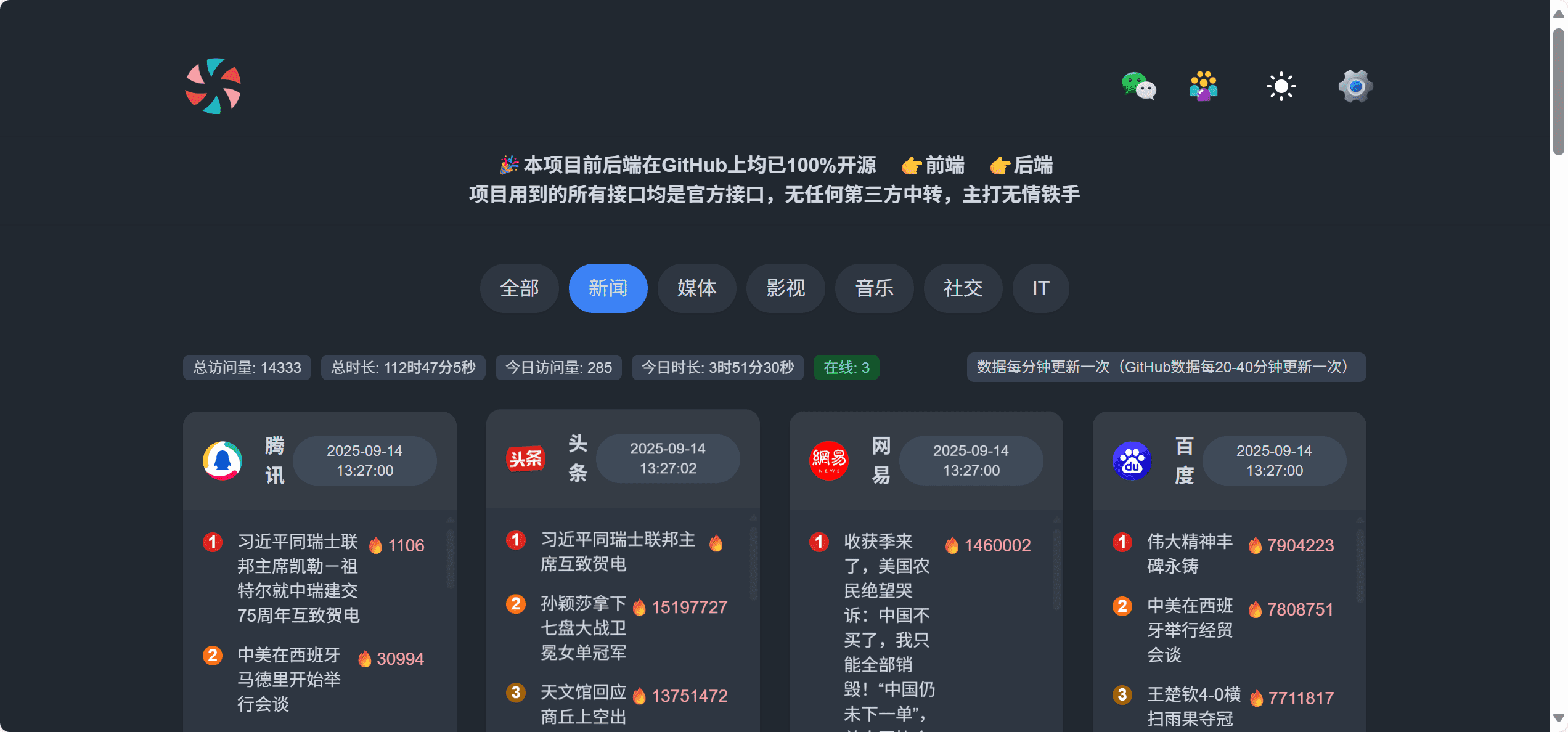
Task: Click the page scrollbar down arrow
Action: point(1559,718)
